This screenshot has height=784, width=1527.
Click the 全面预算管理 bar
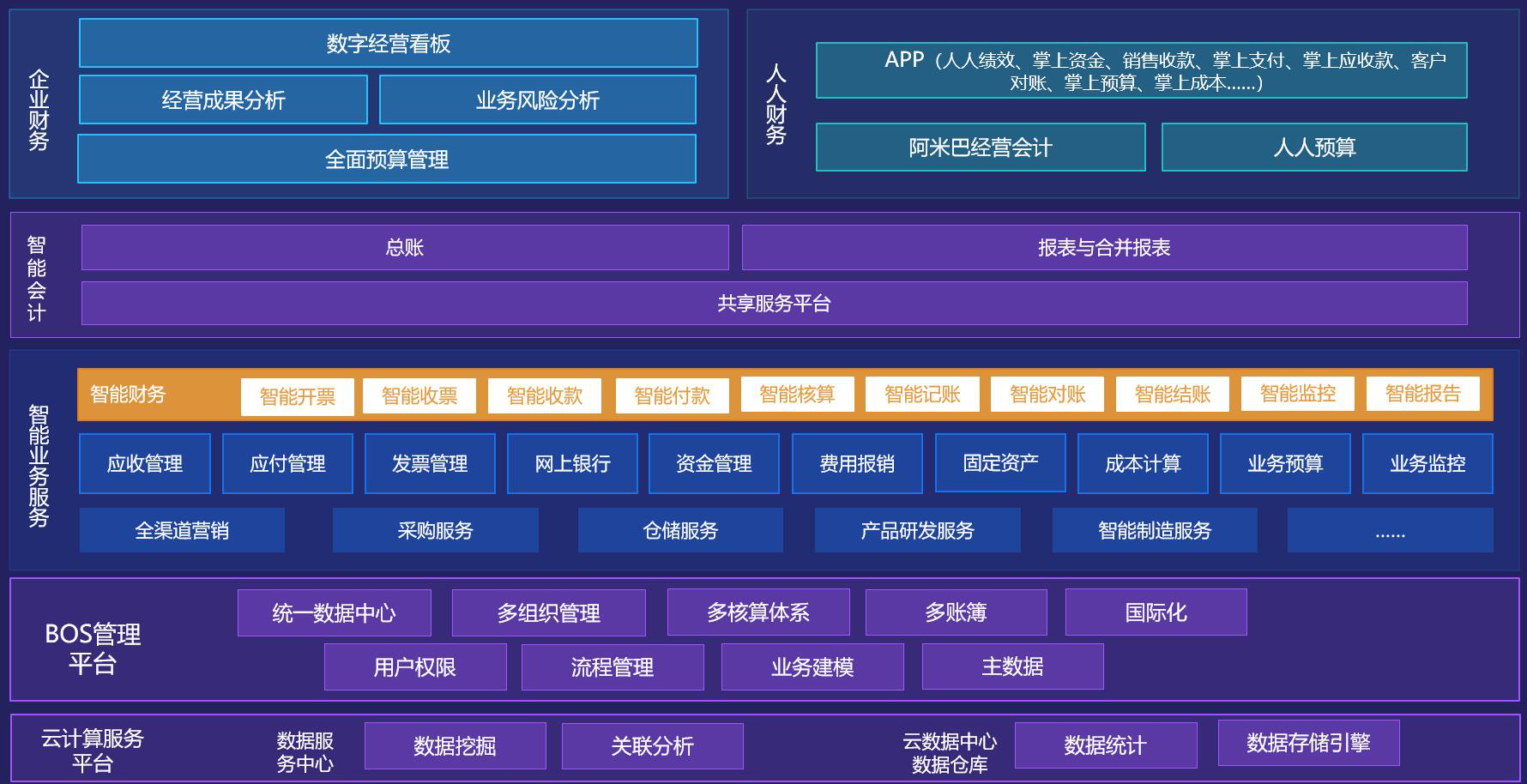(x=386, y=160)
